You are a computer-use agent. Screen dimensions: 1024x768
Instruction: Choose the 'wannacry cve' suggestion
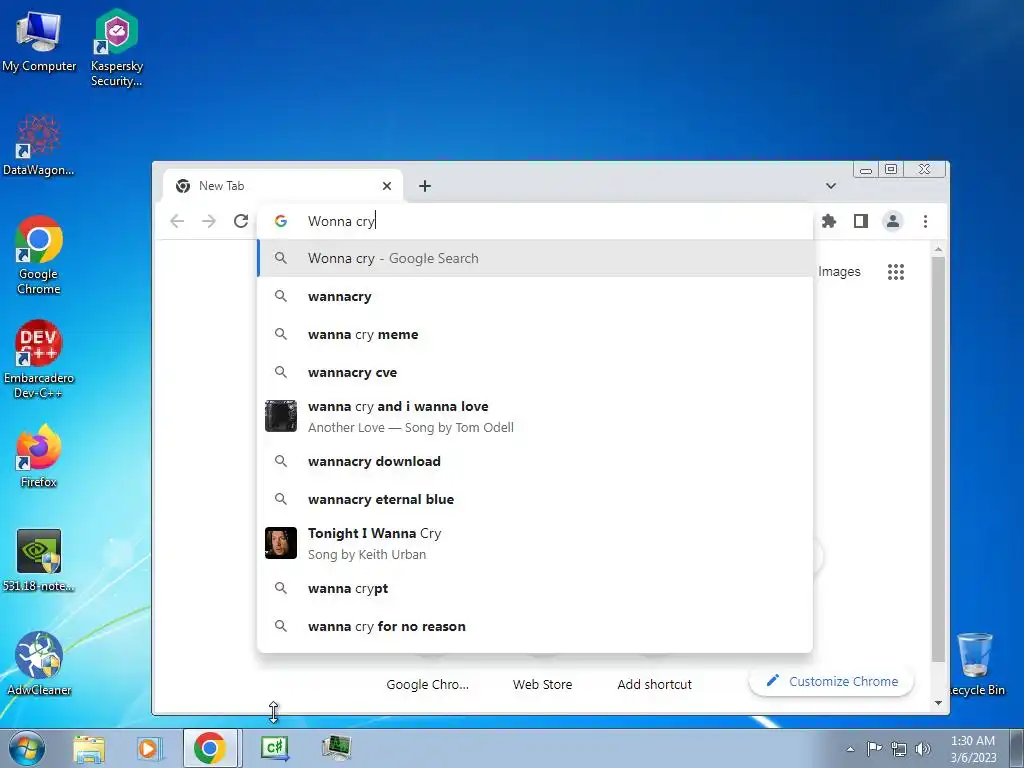click(x=536, y=372)
